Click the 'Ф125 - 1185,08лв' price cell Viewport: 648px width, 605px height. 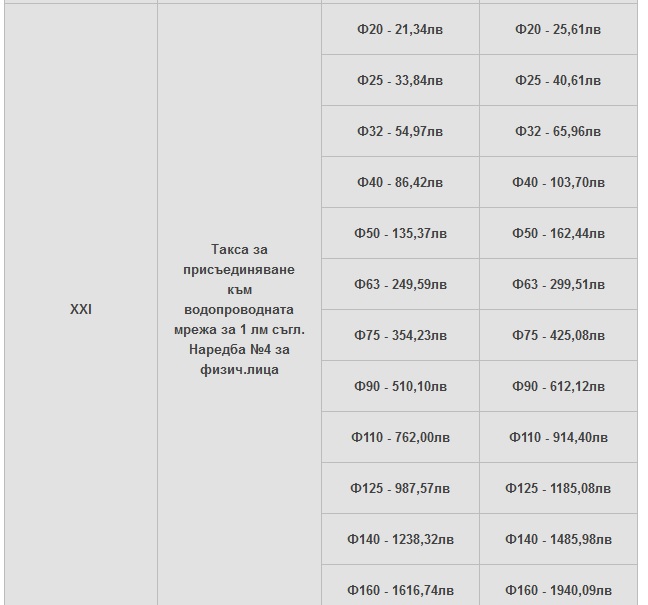pos(558,489)
